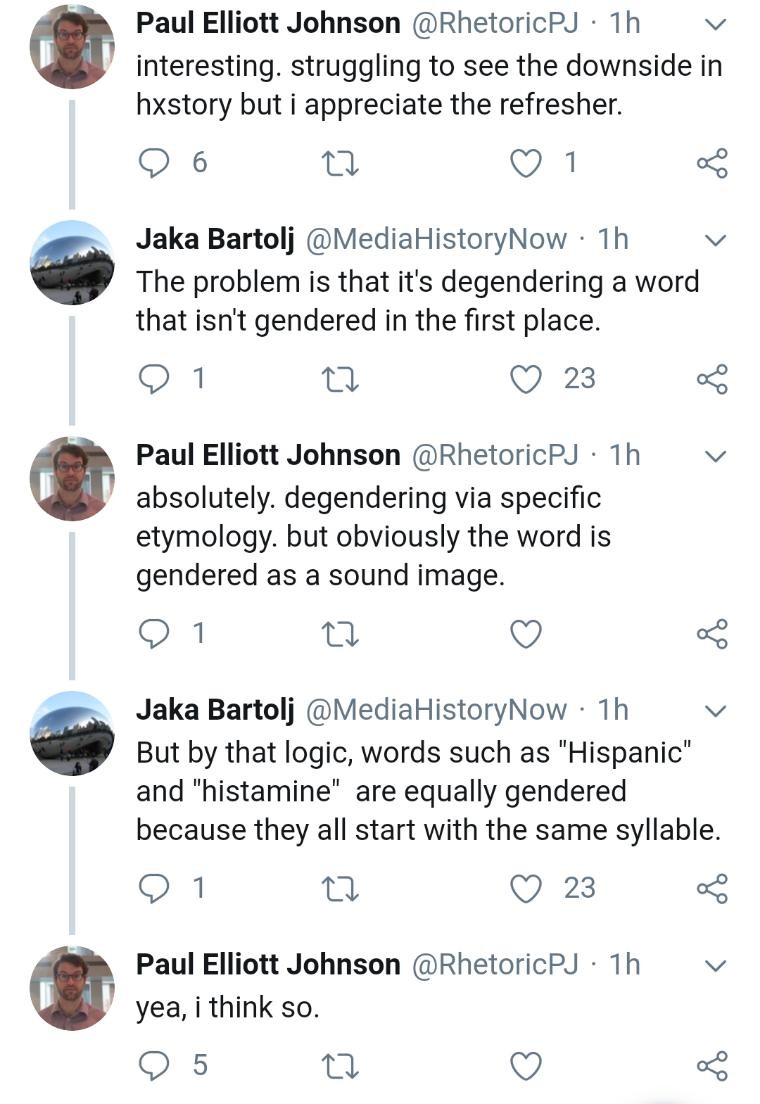Like the "degendering a word" tweet
Viewport: 760px width, 1104px height.
pos(526,378)
